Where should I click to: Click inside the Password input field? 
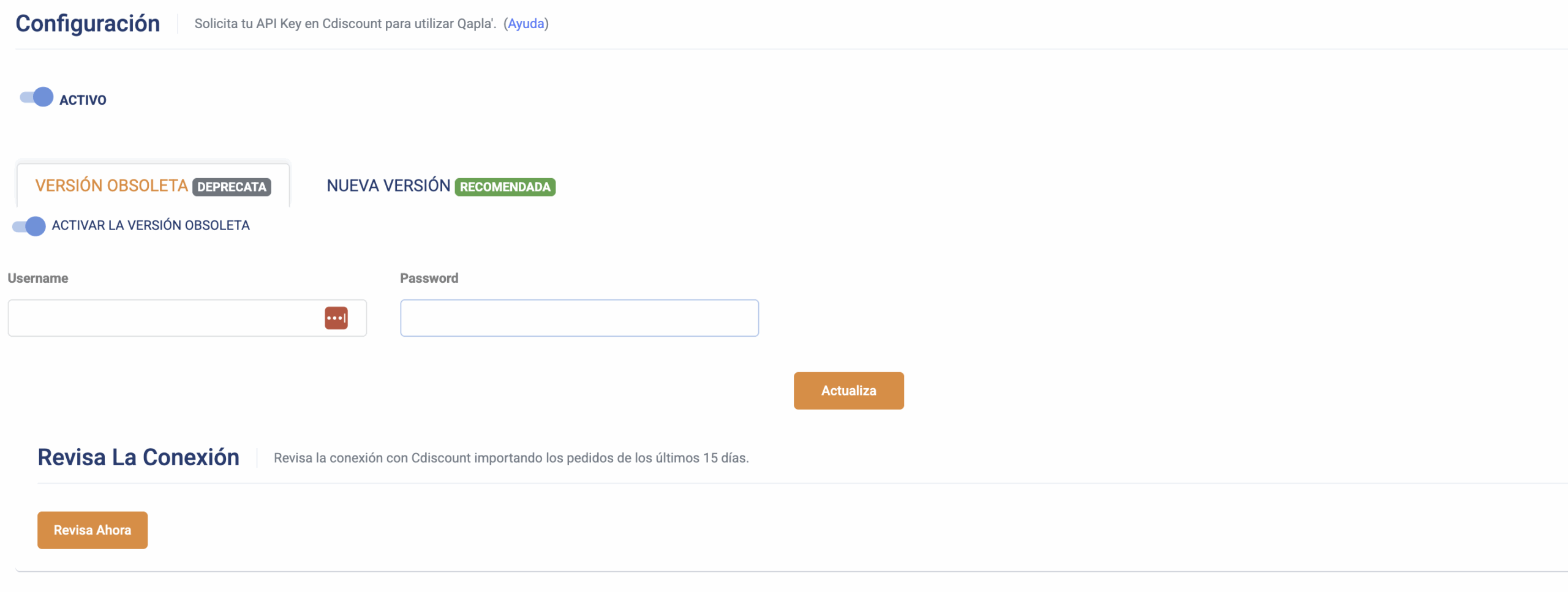(x=579, y=318)
